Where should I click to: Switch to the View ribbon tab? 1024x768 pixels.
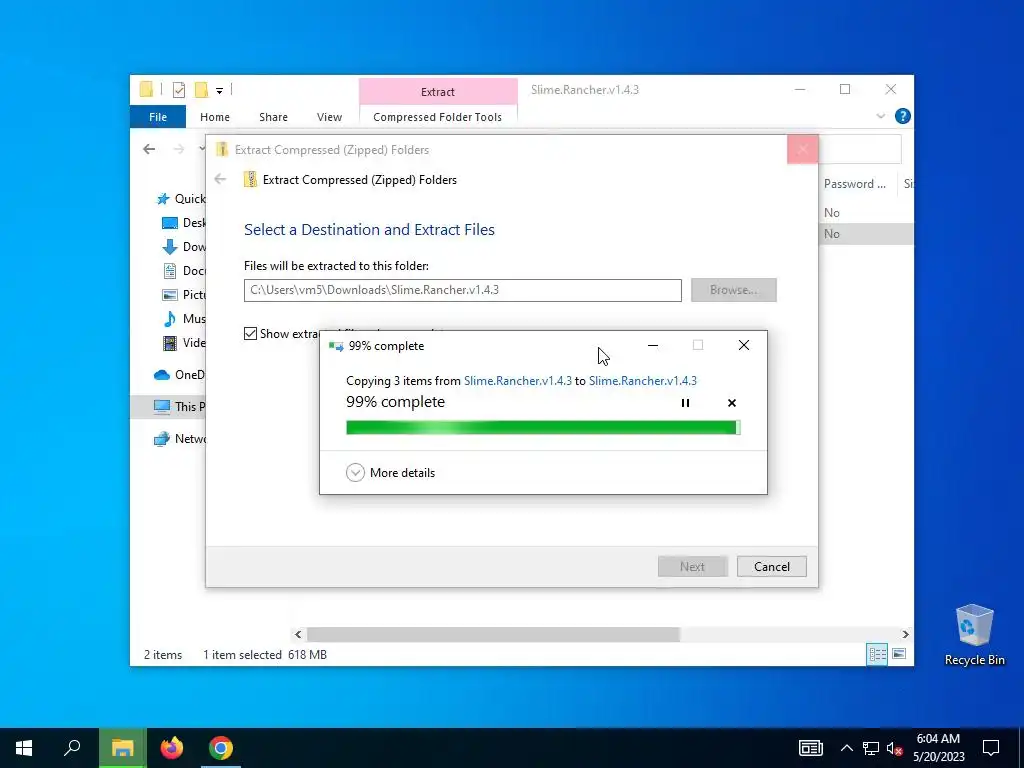tap(329, 117)
